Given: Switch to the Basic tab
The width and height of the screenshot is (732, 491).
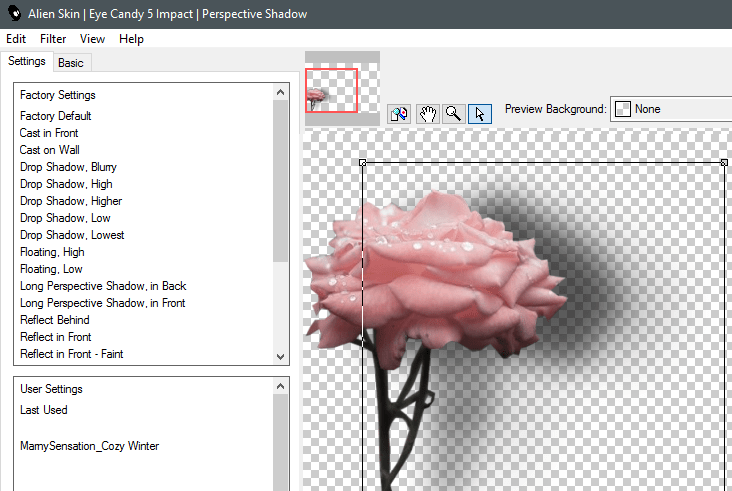Looking at the screenshot, I should (x=71, y=63).
